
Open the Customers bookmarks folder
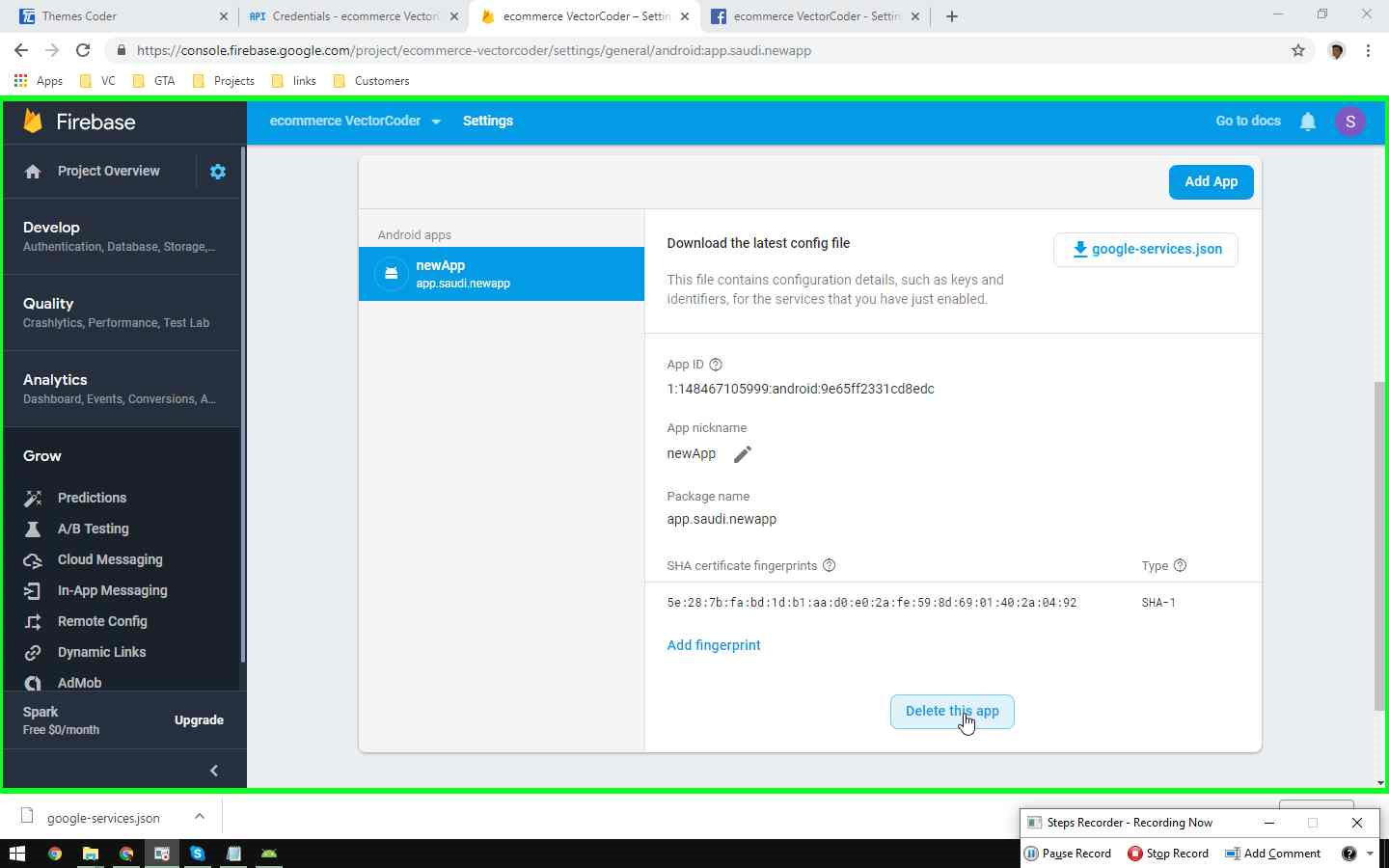tap(371, 81)
